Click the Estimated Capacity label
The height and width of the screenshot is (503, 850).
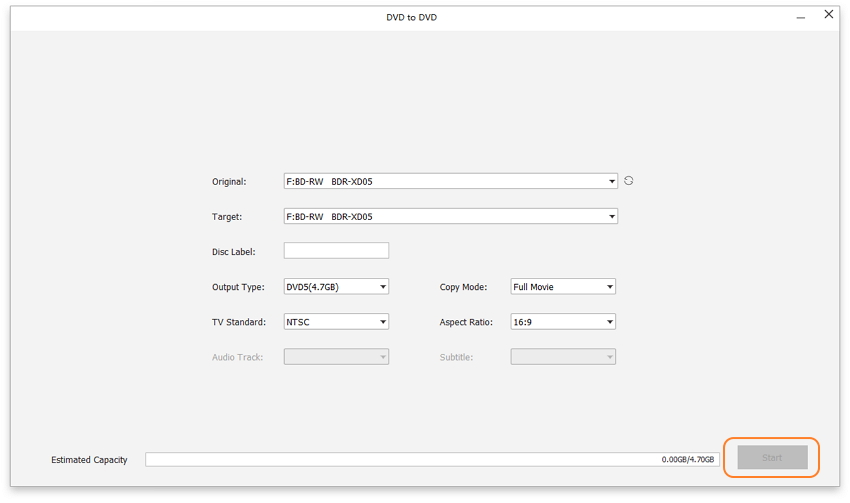[x=89, y=460]
